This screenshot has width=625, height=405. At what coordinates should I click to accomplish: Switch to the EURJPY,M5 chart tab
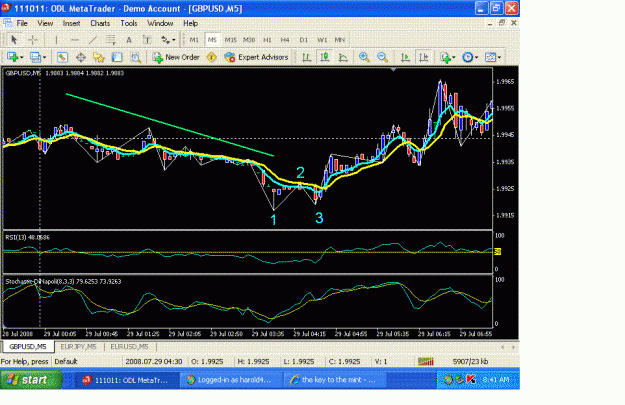79,347
